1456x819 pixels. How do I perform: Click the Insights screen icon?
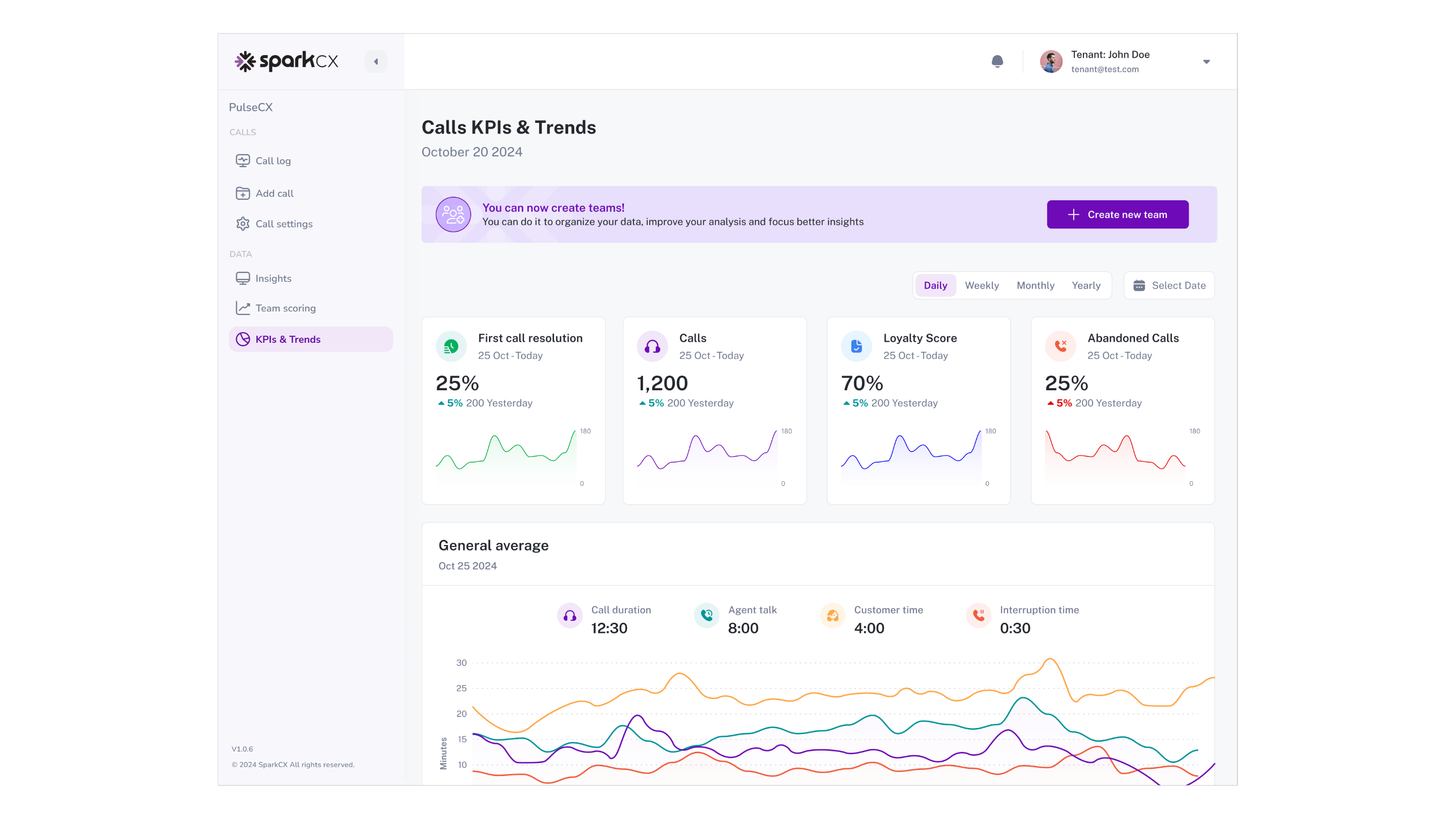tap(243, 278)
